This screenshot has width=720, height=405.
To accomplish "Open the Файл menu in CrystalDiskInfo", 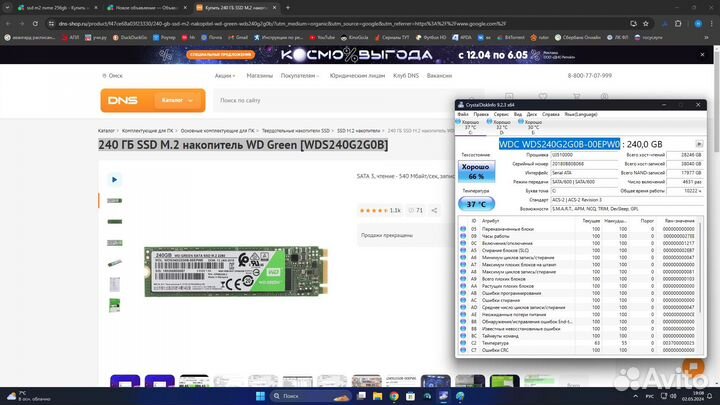I will coord(463,114).
